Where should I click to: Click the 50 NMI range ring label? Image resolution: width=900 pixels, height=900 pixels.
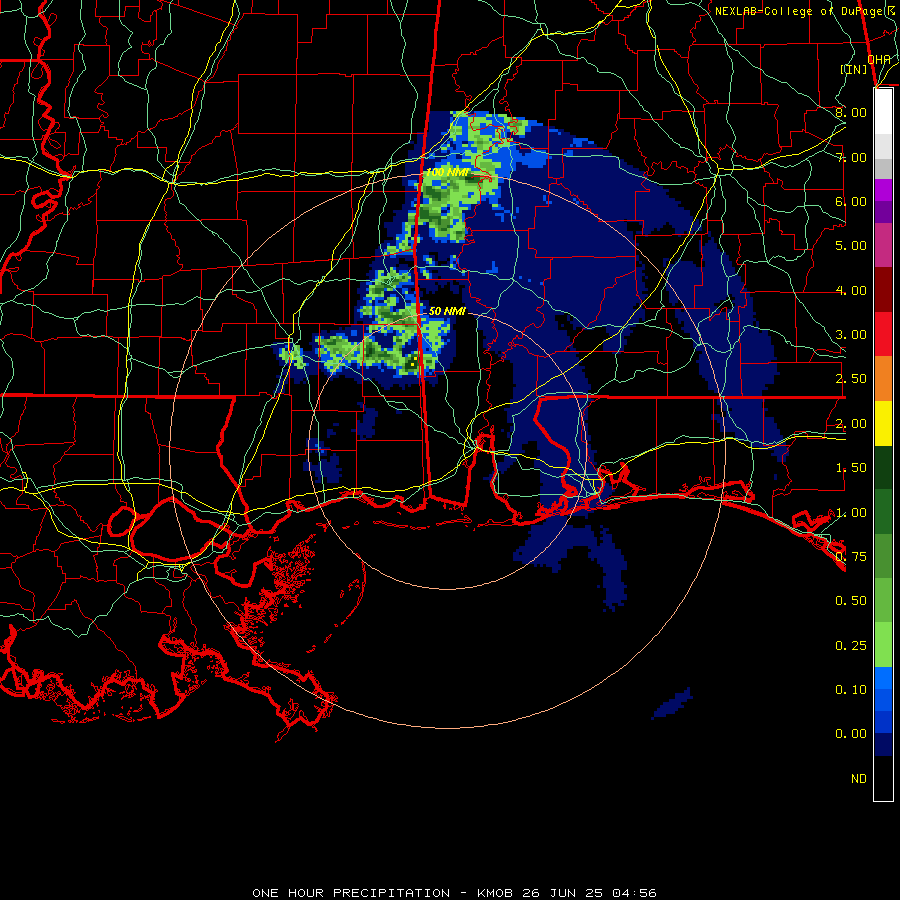pyautogui.click(x=447, y=311)
